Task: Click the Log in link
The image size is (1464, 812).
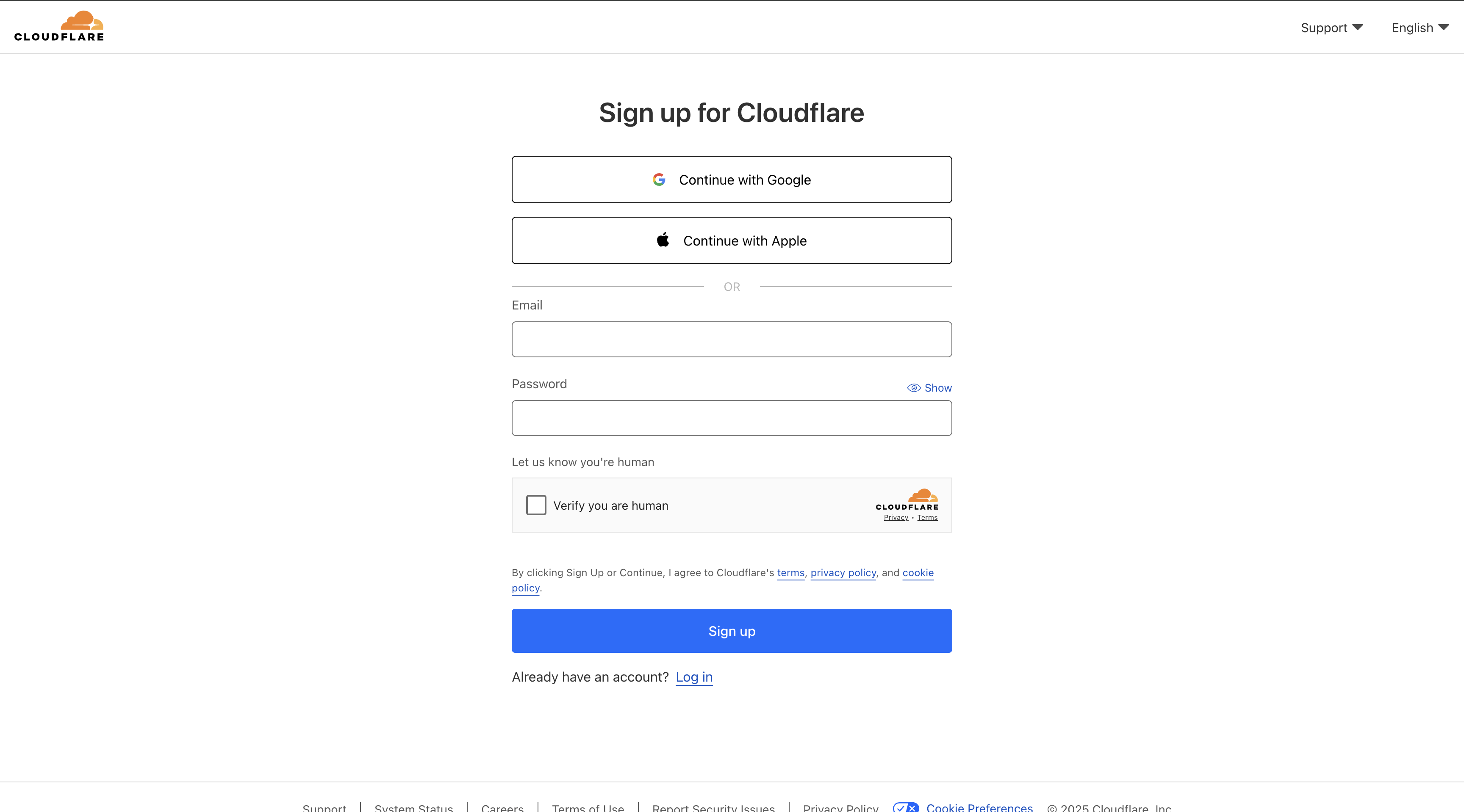Action: point(694,677)
